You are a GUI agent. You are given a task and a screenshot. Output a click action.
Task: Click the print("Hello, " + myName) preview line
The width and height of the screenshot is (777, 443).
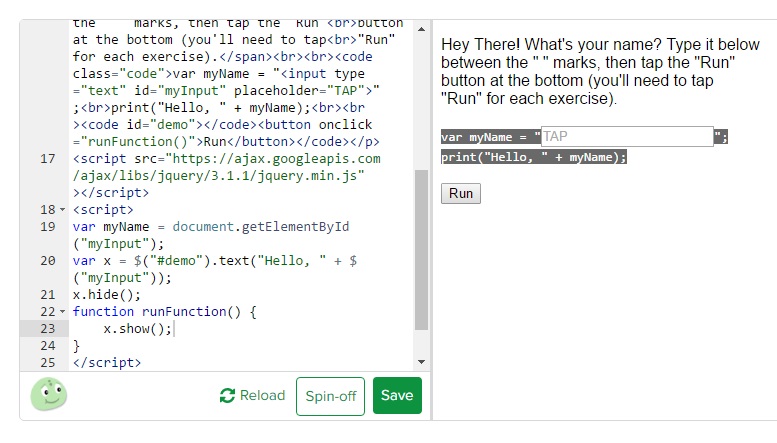tap(534, 157)
